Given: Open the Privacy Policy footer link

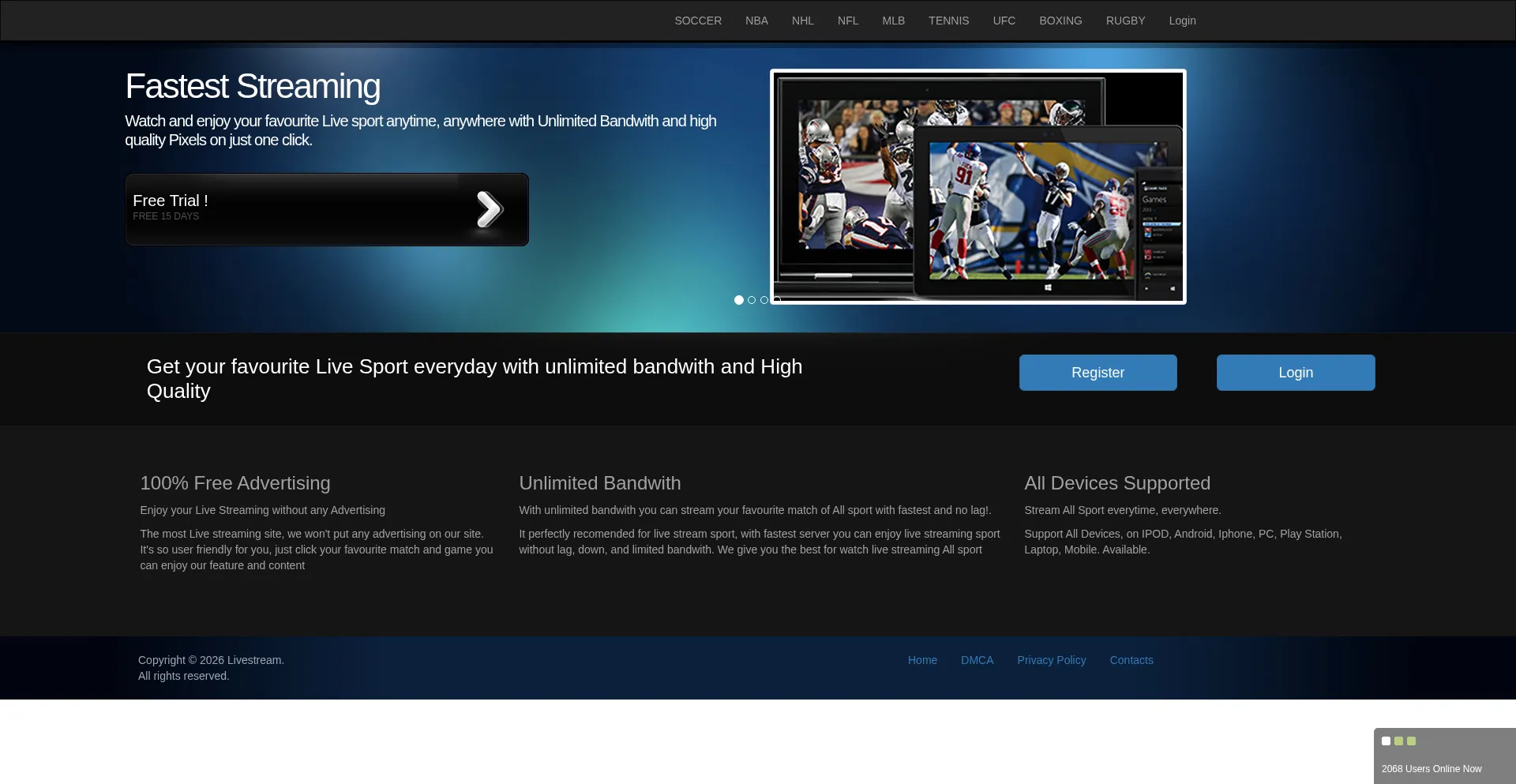Looking at the screenshot, I should coord(1052,660).
